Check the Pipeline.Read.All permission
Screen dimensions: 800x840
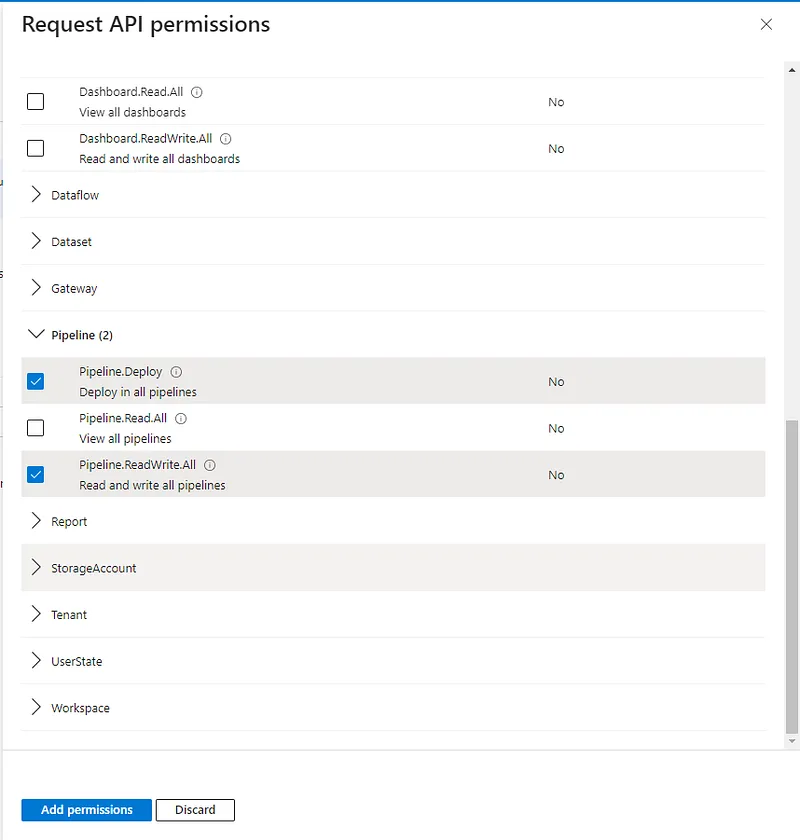pyautogui.click(x=35, y=428)
